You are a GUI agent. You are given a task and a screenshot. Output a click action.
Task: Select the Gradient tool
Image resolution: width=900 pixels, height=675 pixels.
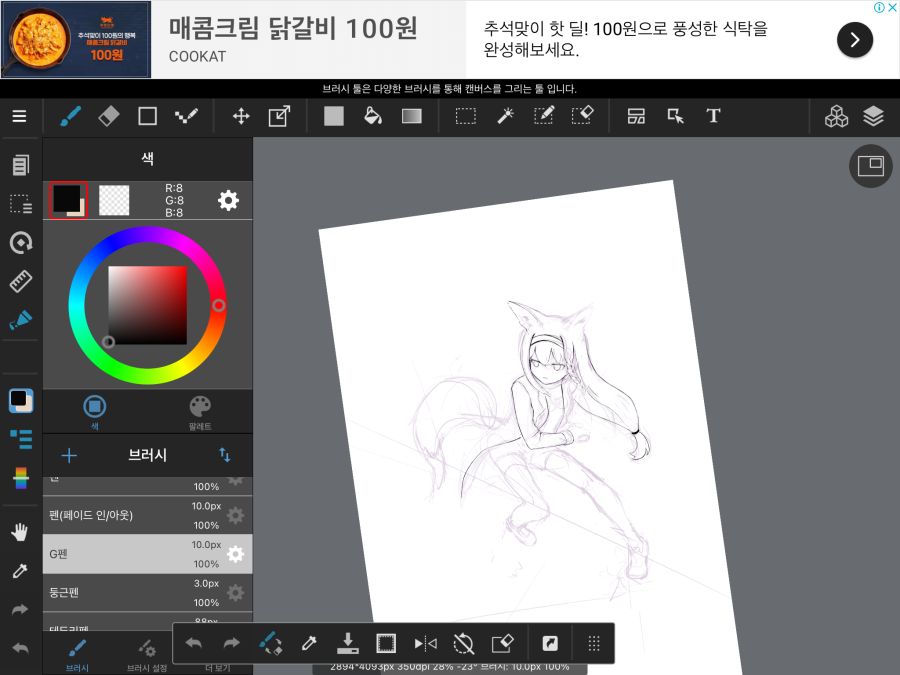(x=412, y=117)
